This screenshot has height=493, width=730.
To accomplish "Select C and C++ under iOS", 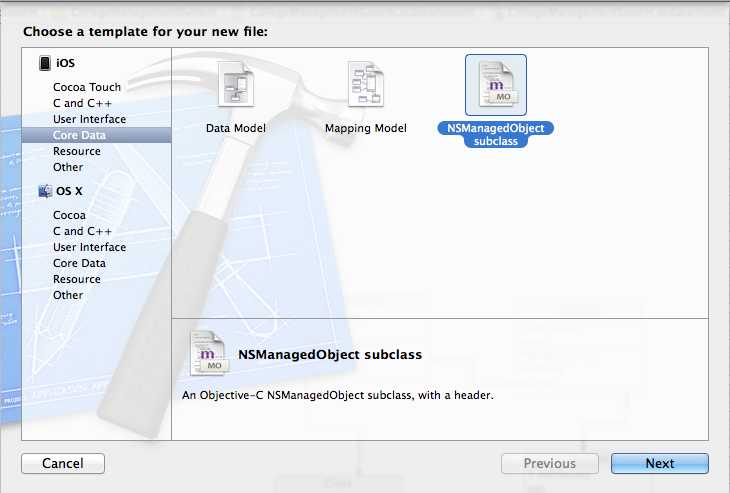I will tap(82, 103).
